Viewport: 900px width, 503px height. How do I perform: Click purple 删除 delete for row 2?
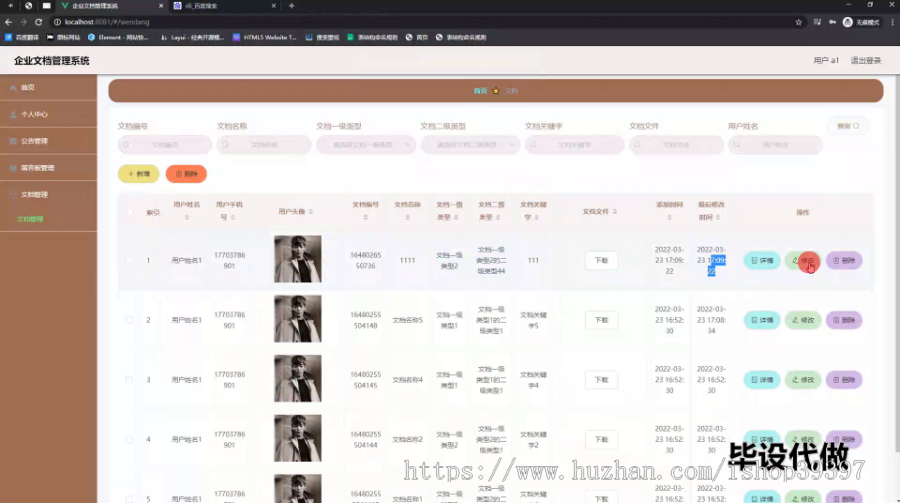coord(844,320)
